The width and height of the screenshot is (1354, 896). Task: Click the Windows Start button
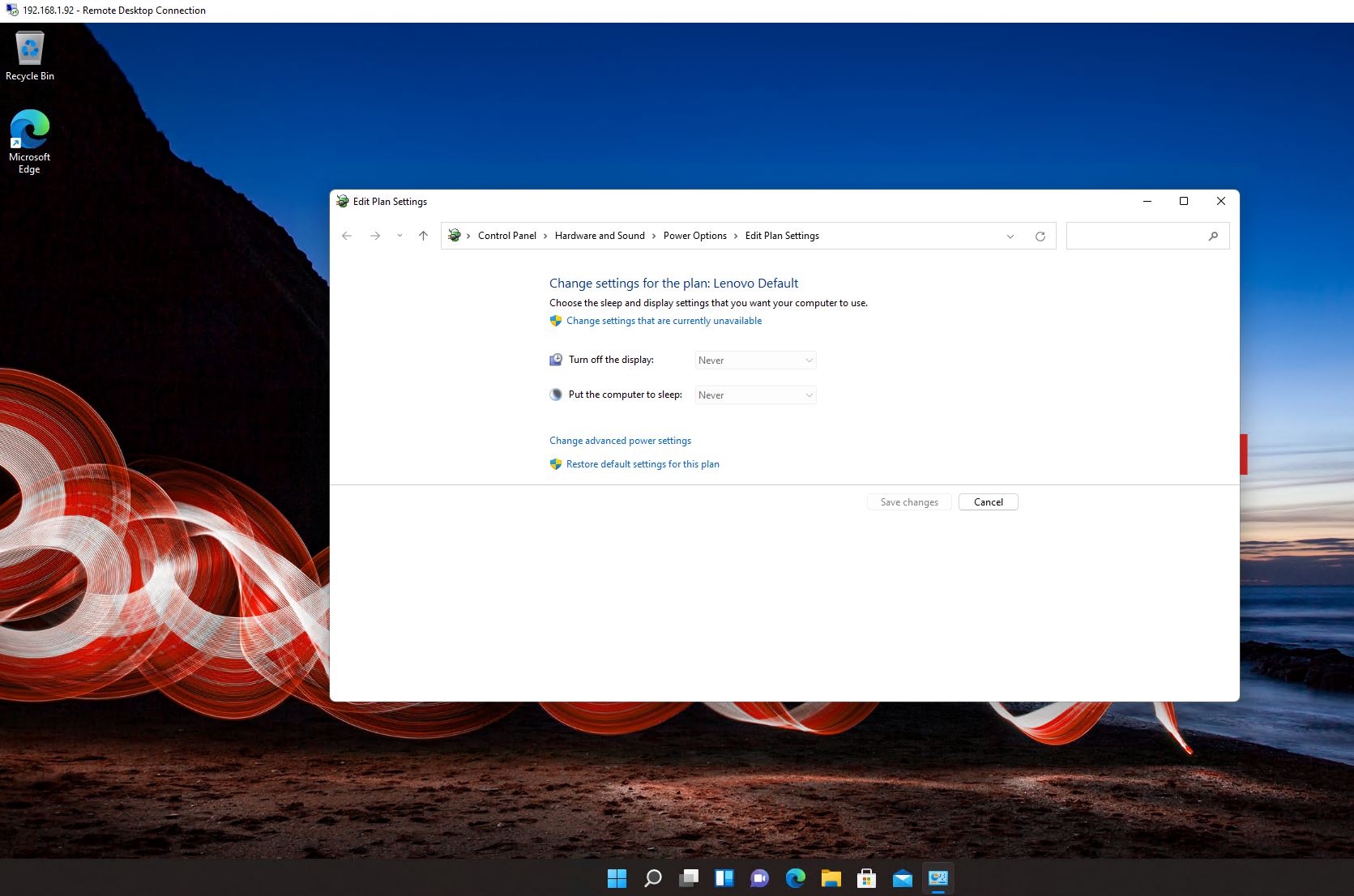point(617,878)
